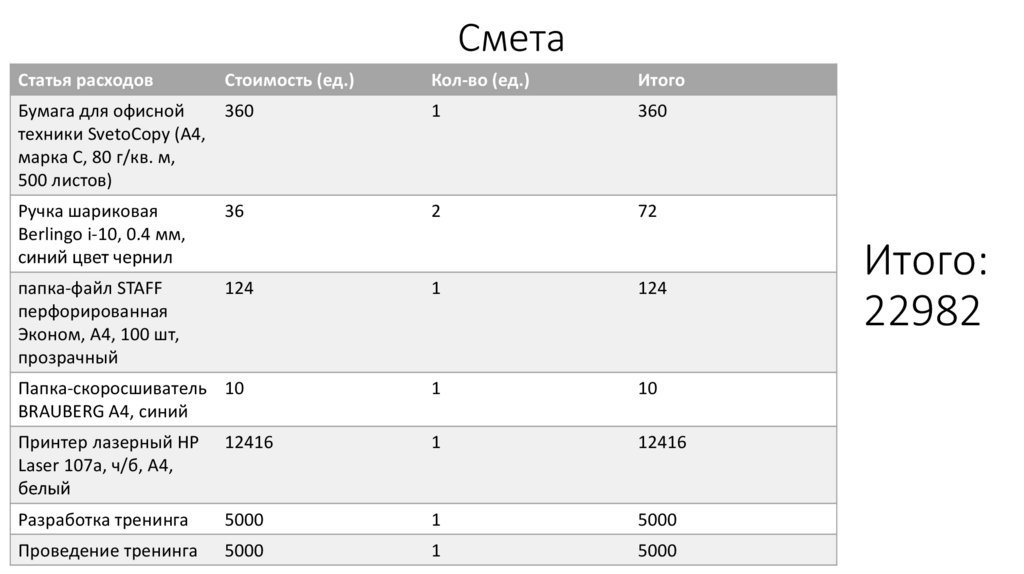Click the SvetoCopy paper item cell
The height and width of the screenshot is (574, 1024).
coord(112,145)
